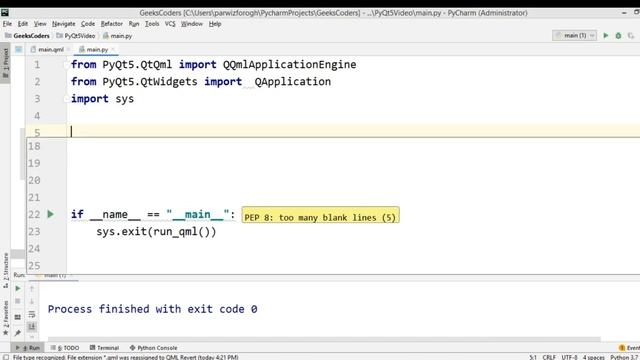
Task: Open the Project tool window sidebar tab
Action: pos(5,64)
